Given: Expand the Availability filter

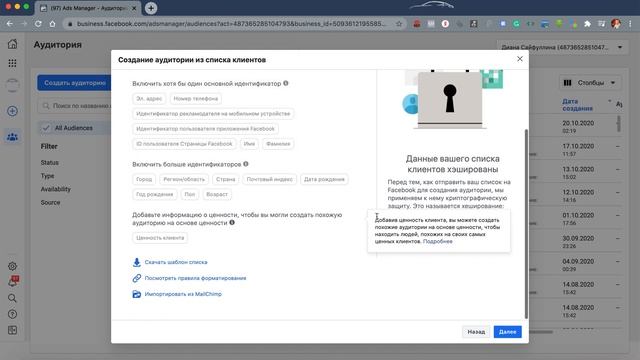Looking at the screenshot, I should pos(56,189).
